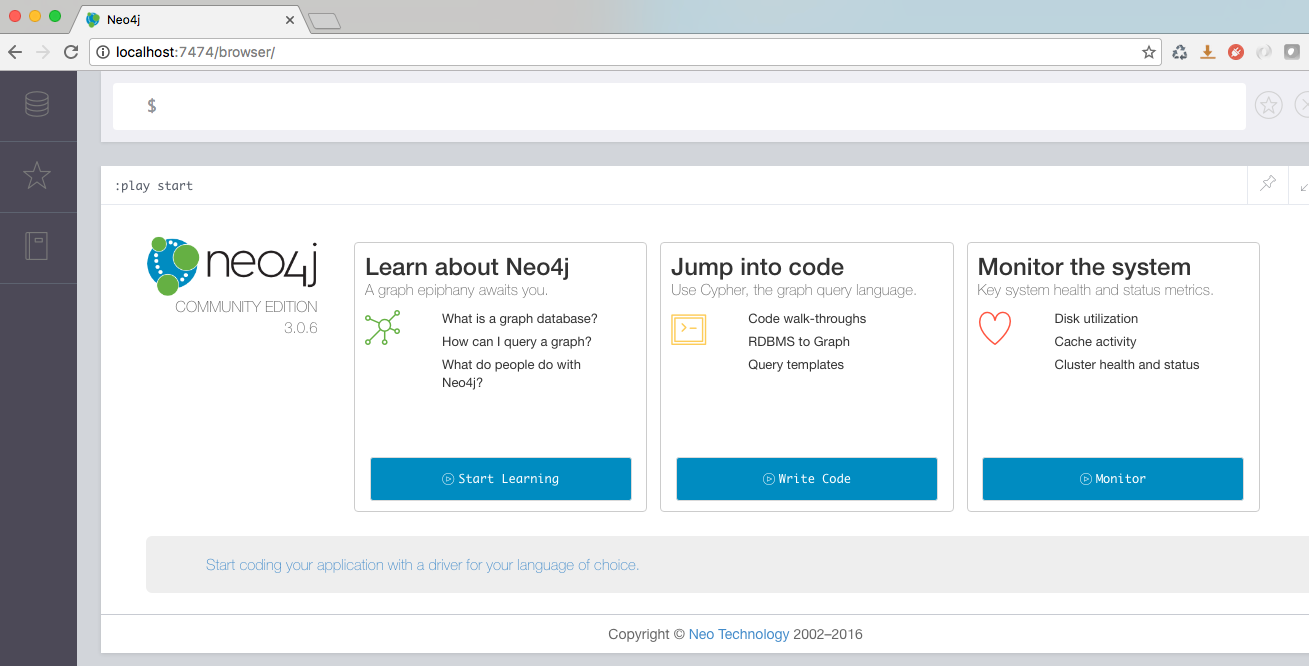Screen dimensions: 1309x666
Task: Open the Neo Technology copyright link
Action: (738, 634)
